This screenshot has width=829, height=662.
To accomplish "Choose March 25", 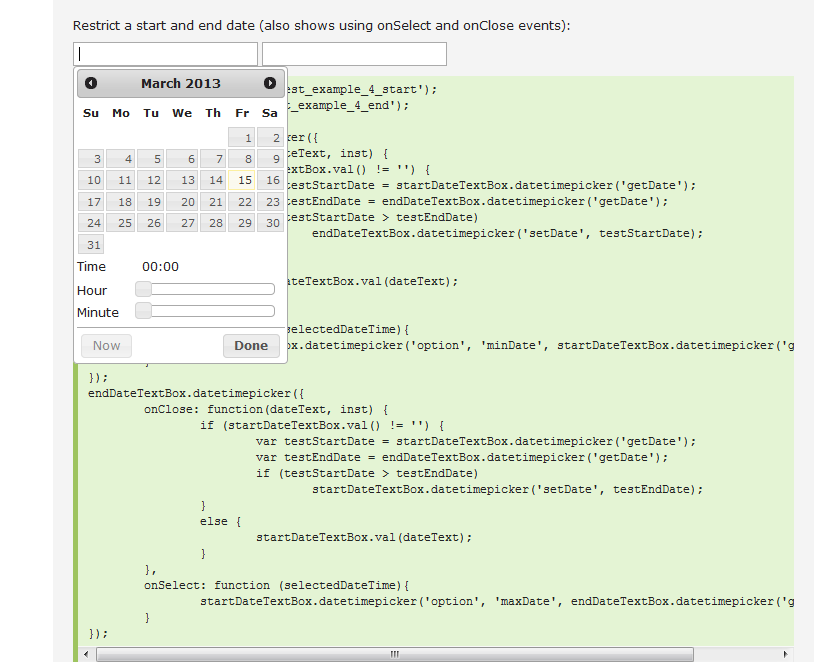I will tap(120, 223).
